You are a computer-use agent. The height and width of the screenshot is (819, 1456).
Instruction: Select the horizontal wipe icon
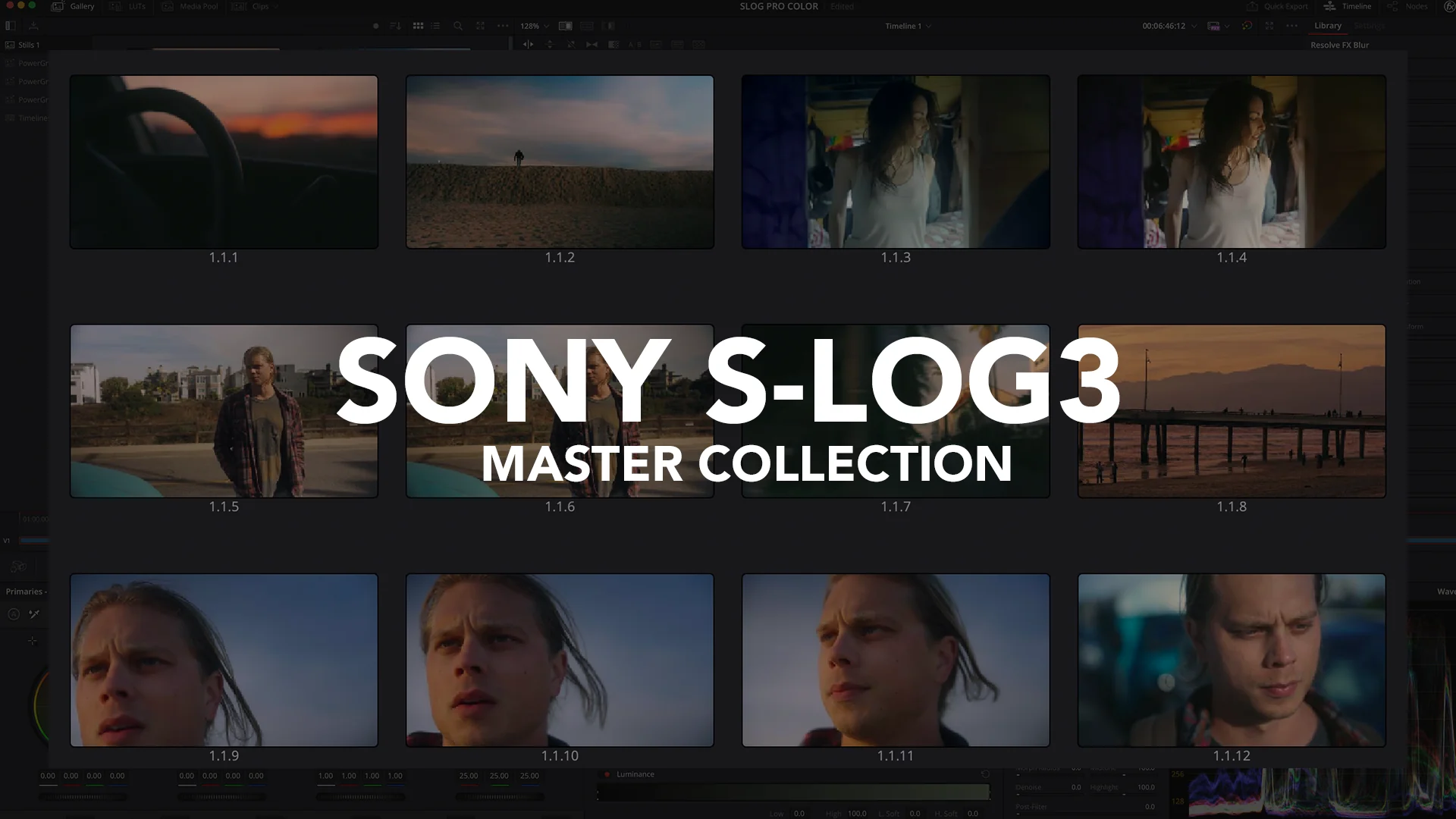[529, 45]
